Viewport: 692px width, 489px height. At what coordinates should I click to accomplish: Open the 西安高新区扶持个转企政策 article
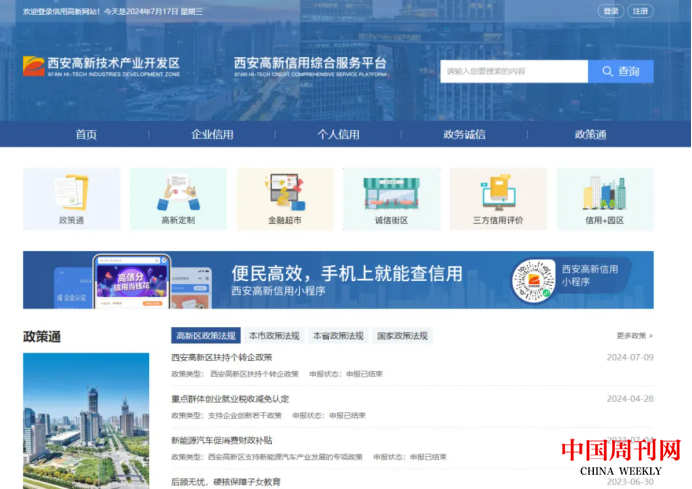point(222,357)
